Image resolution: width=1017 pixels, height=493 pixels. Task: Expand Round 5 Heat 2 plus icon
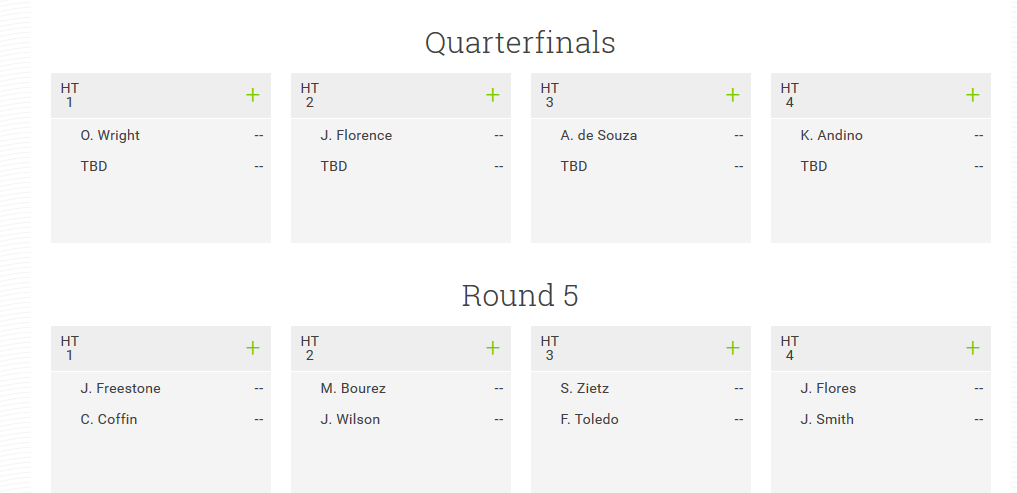492,348
